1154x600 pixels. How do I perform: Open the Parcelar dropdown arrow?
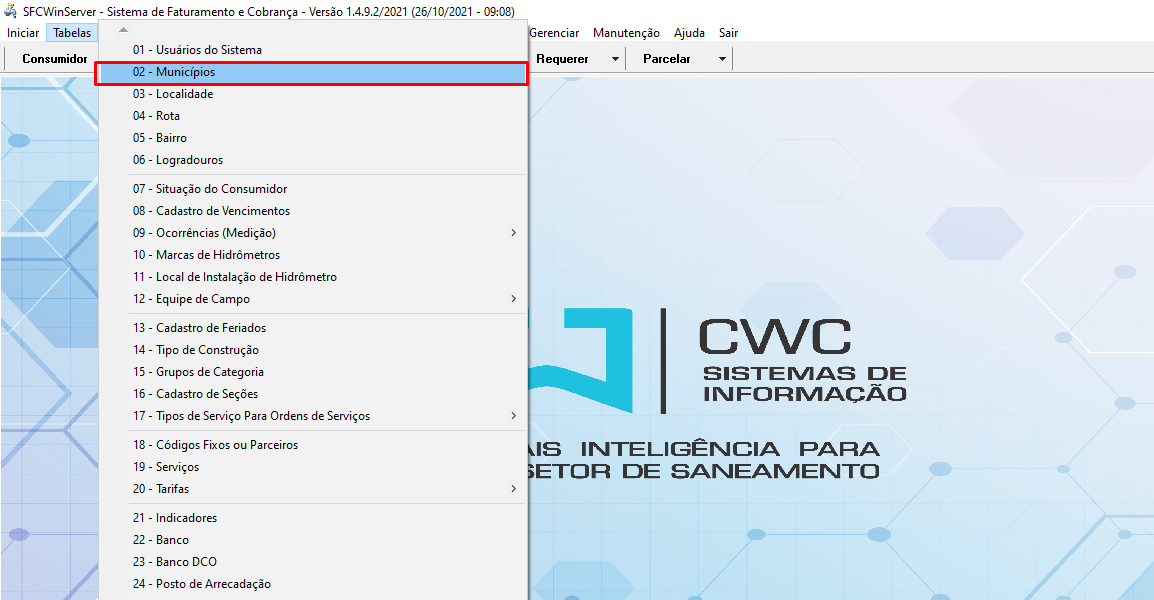click(721, 58)
